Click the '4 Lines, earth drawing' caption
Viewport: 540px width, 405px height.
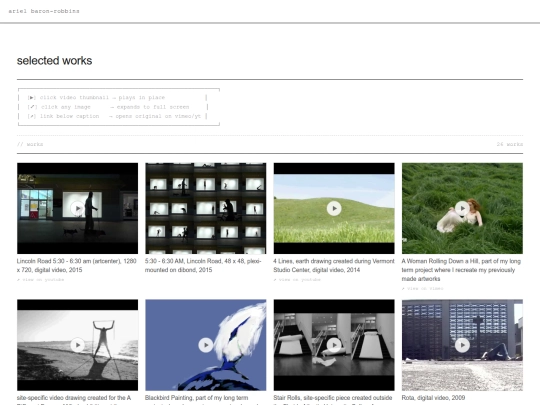pos(334,266)
